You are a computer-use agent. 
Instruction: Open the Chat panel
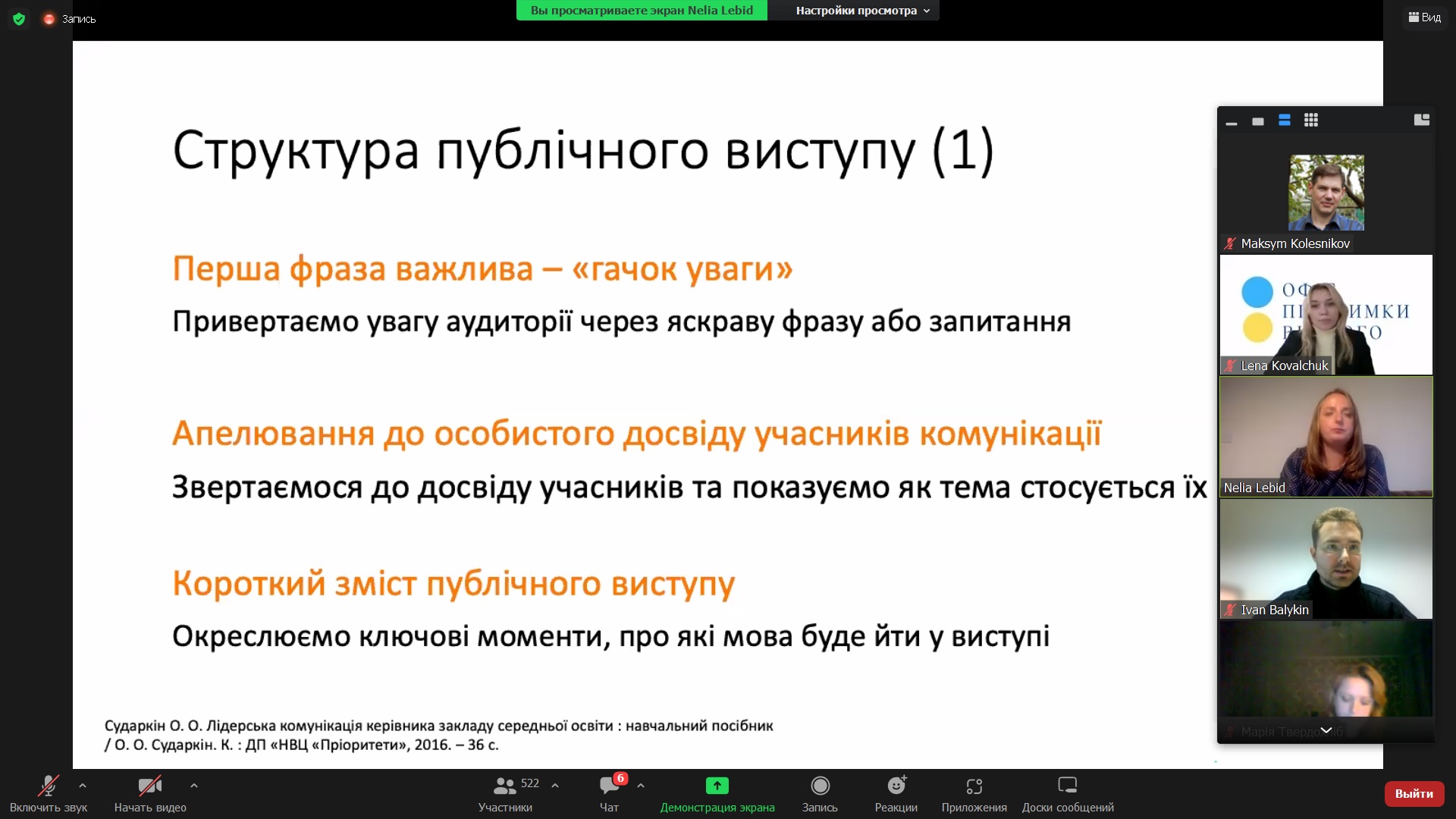pyautogui.click(x=609, y=793)
